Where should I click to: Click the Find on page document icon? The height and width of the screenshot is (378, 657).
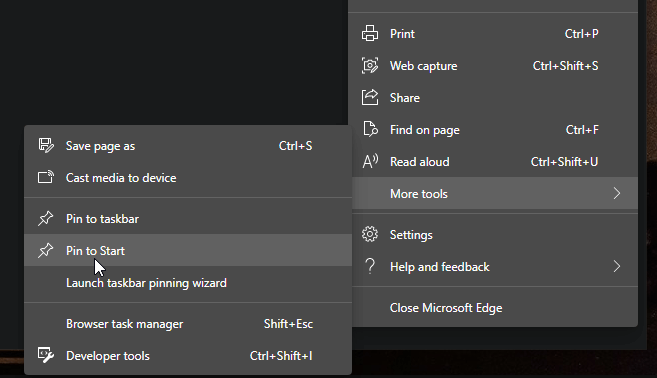click(370, 129)
